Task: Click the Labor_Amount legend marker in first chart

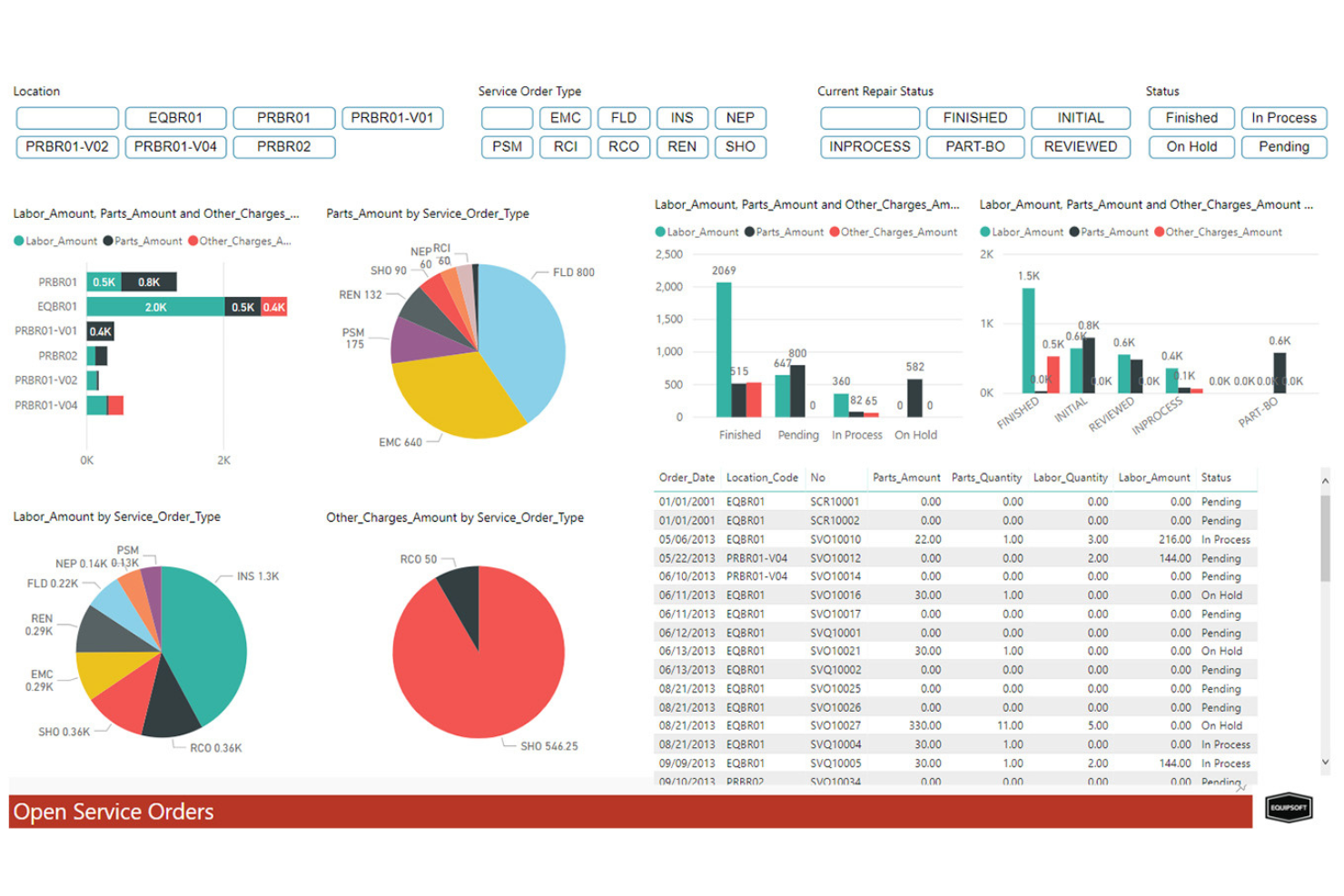Action: click(x=18, y=241)
